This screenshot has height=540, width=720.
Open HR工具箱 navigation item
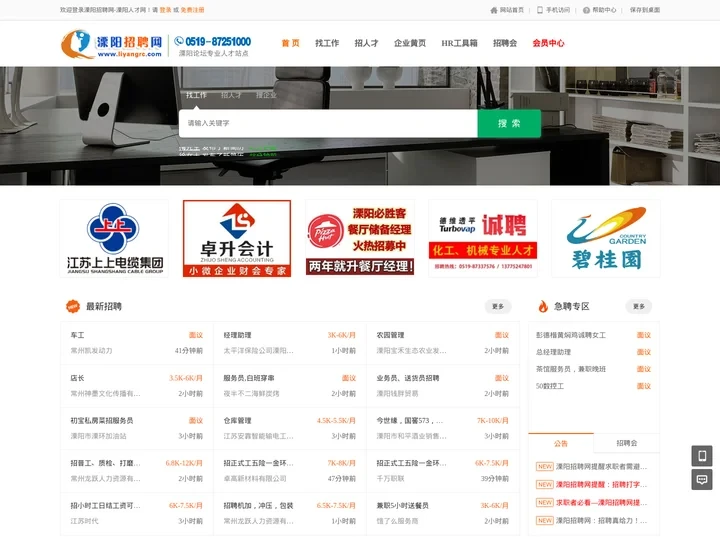[459, 43]
